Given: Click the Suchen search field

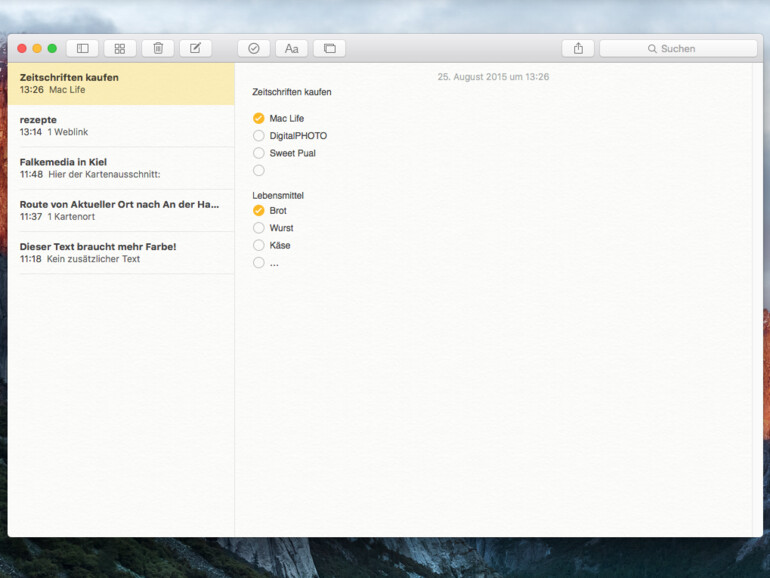Looking at the screenshot, I should [678, 48].
